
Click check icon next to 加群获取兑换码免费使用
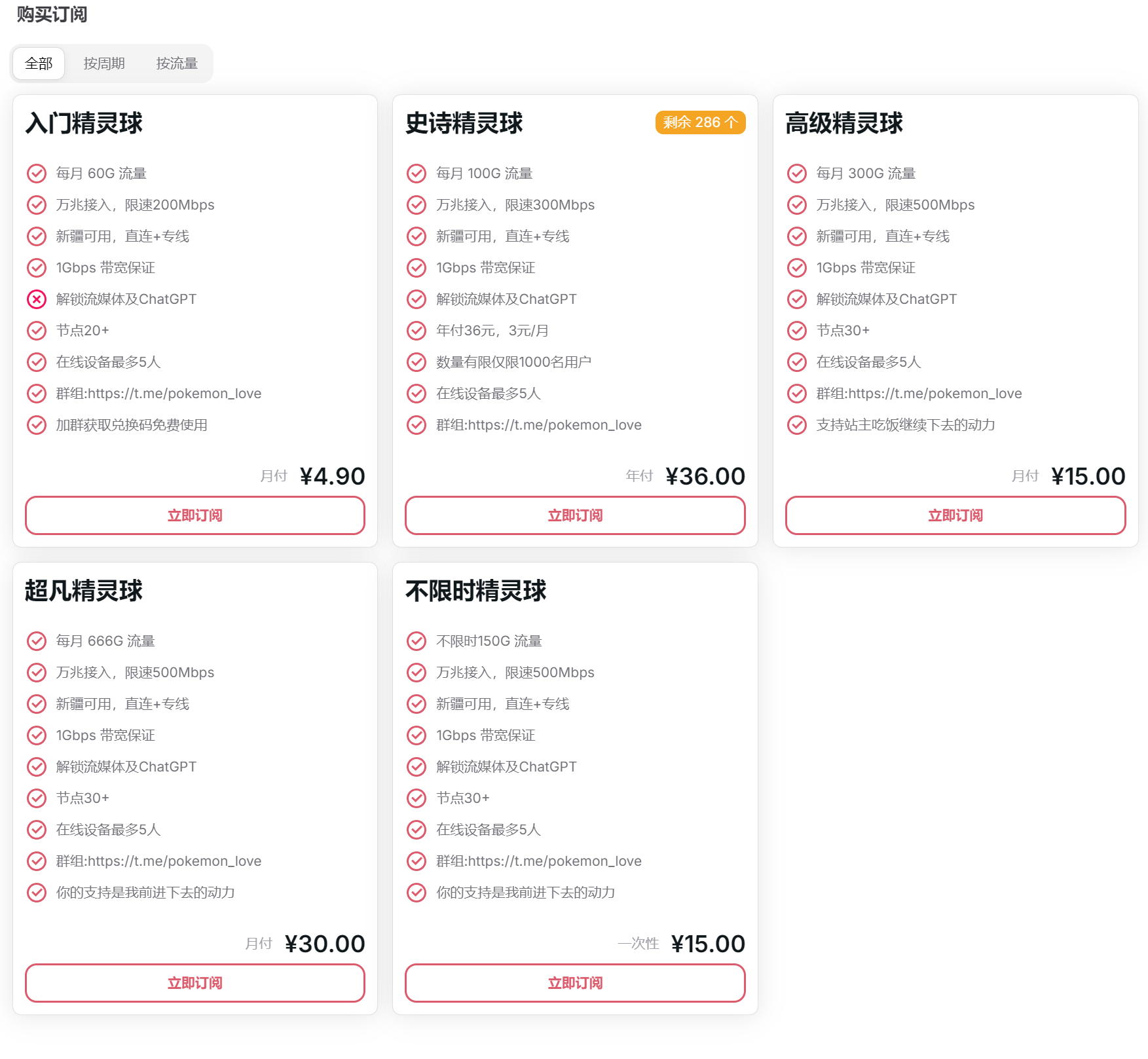[x=37, y=425]
